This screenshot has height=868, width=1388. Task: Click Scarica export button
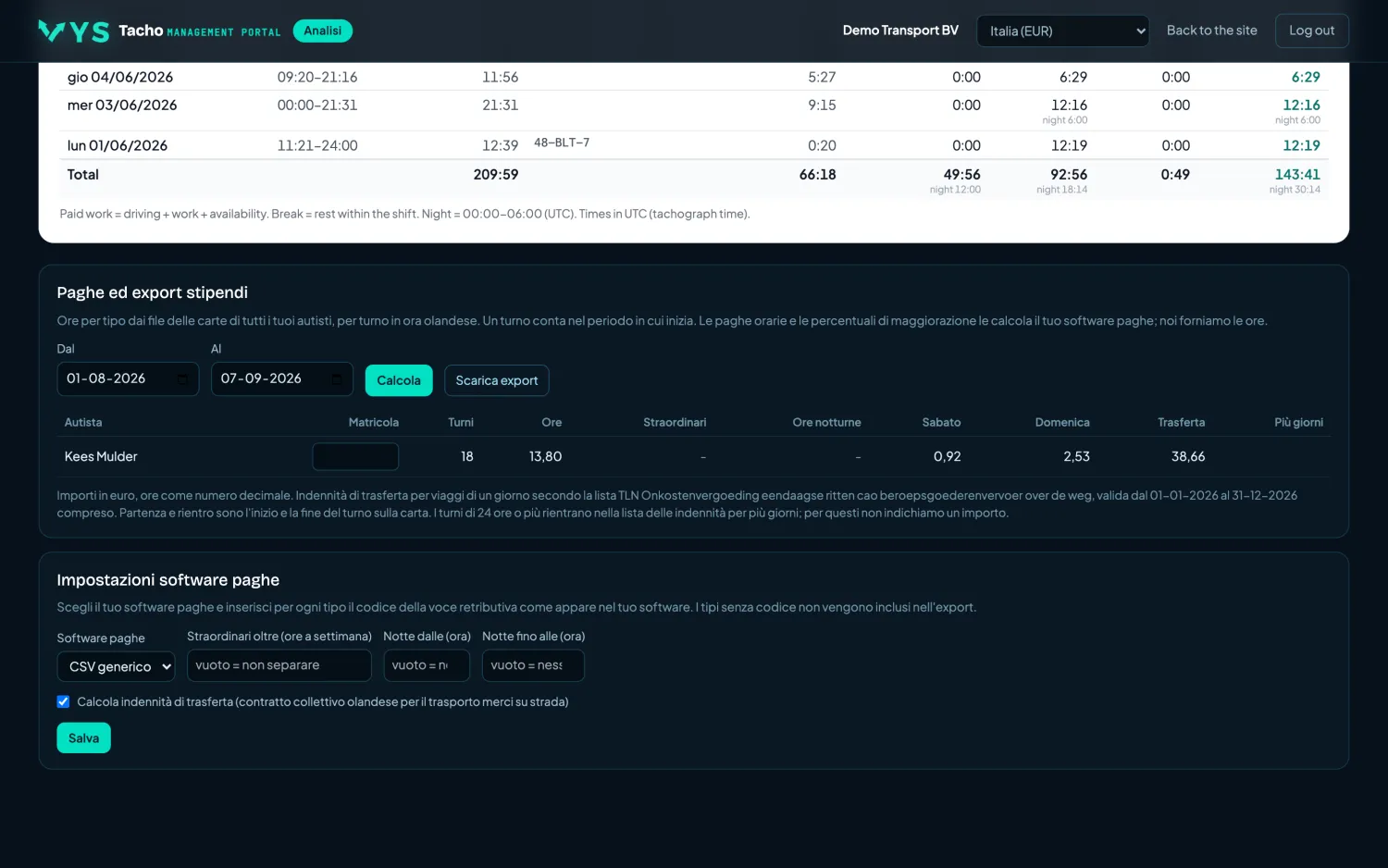coord(497,380)
